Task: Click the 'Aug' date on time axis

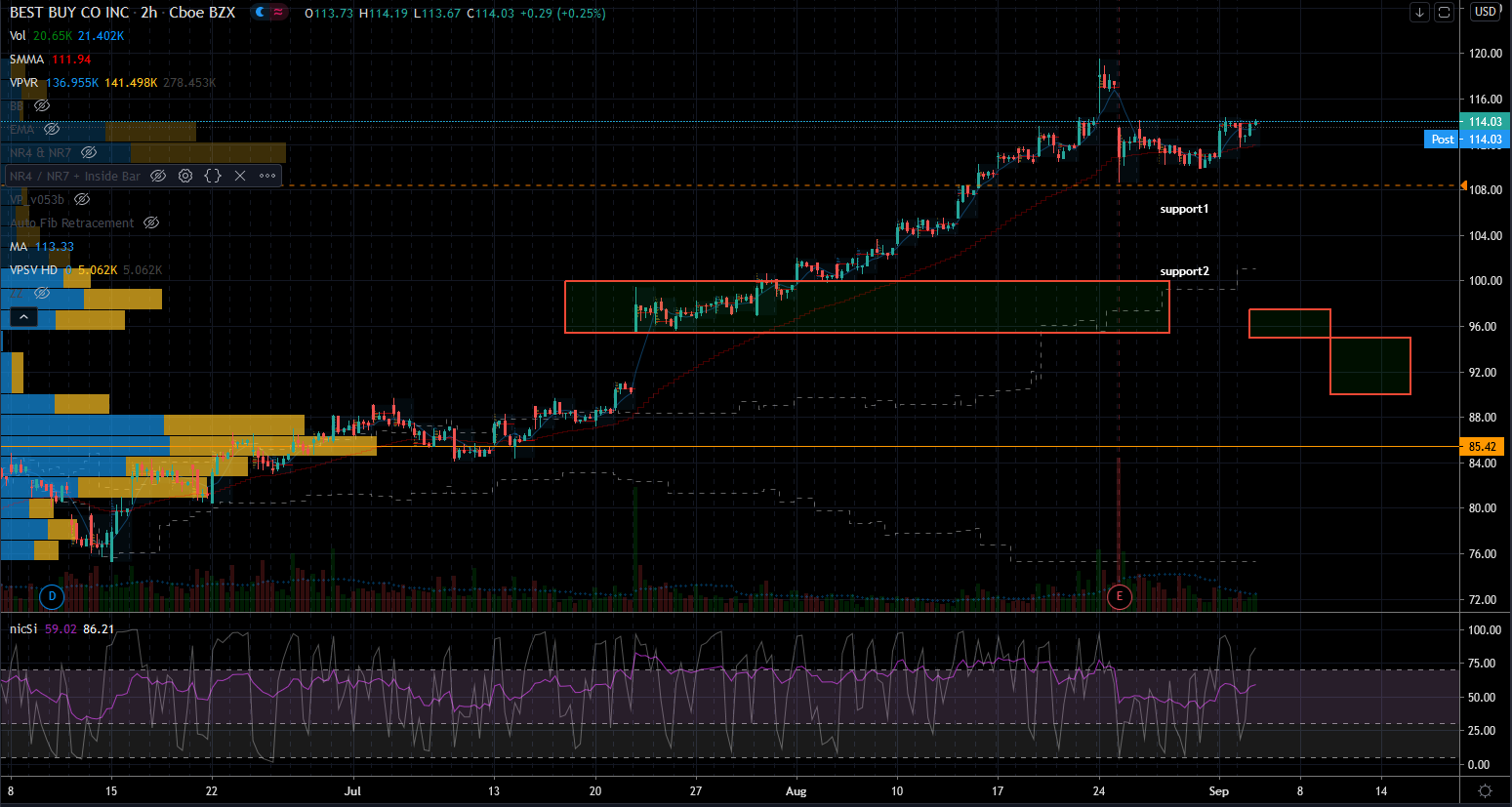Action: [x=797, y=791]
